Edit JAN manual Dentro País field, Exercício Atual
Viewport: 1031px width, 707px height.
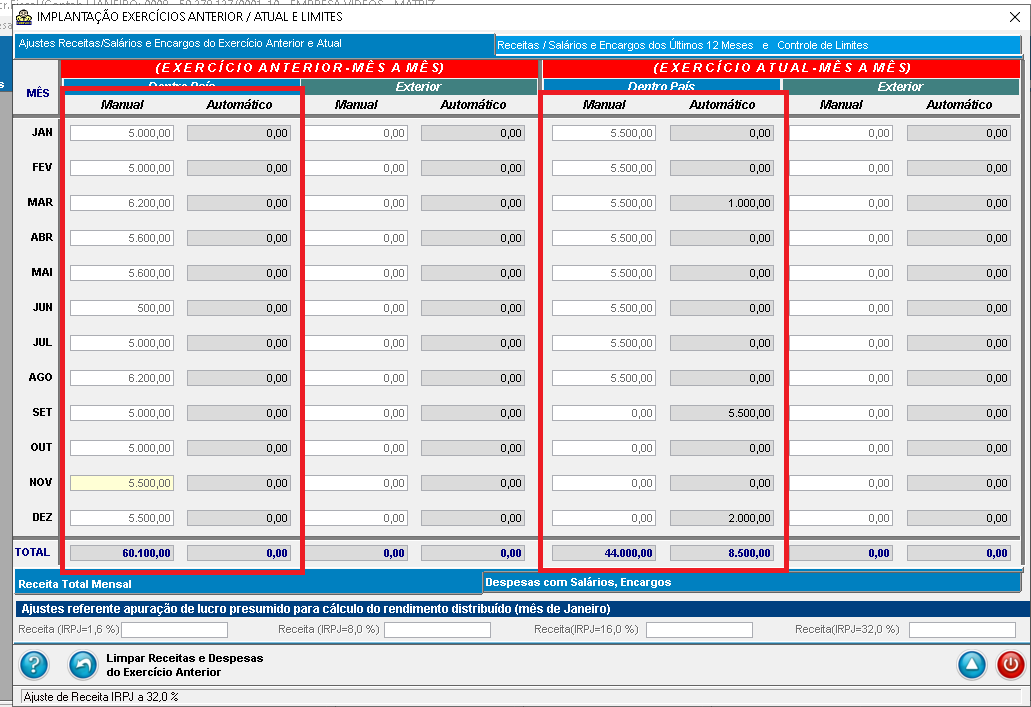click(x=604, y=133)
